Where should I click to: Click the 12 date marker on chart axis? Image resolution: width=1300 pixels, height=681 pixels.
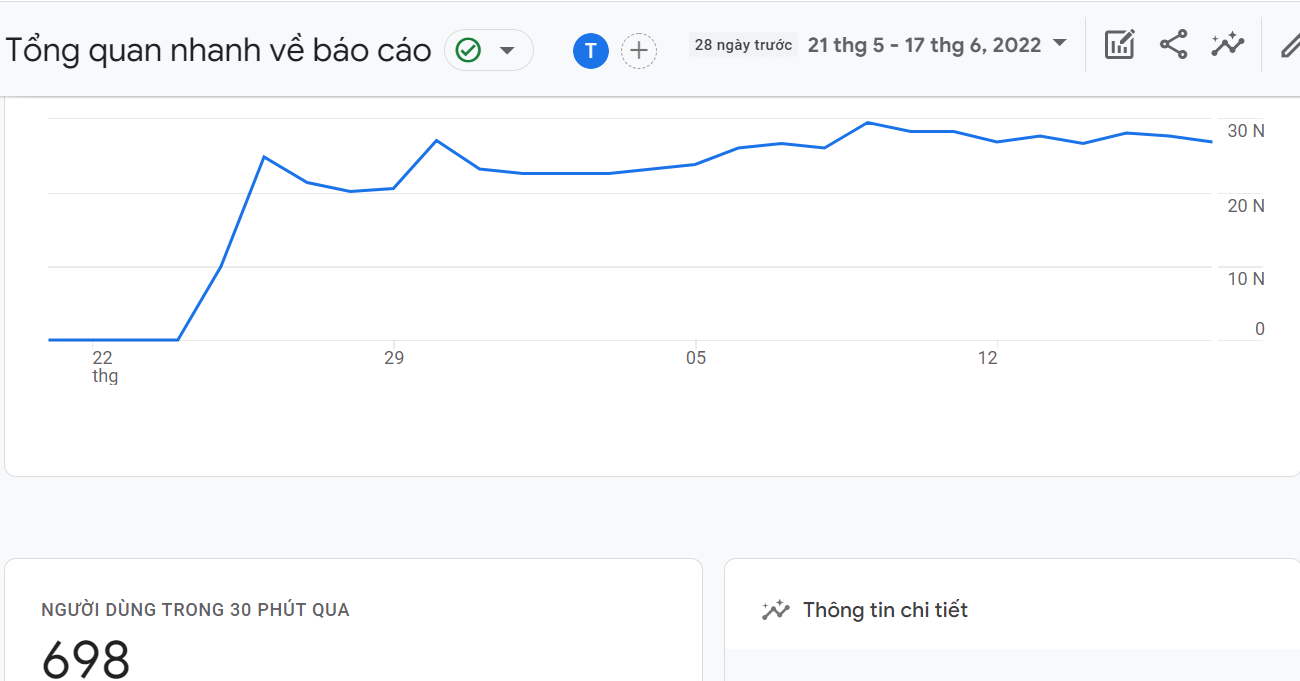coord(987,358)
